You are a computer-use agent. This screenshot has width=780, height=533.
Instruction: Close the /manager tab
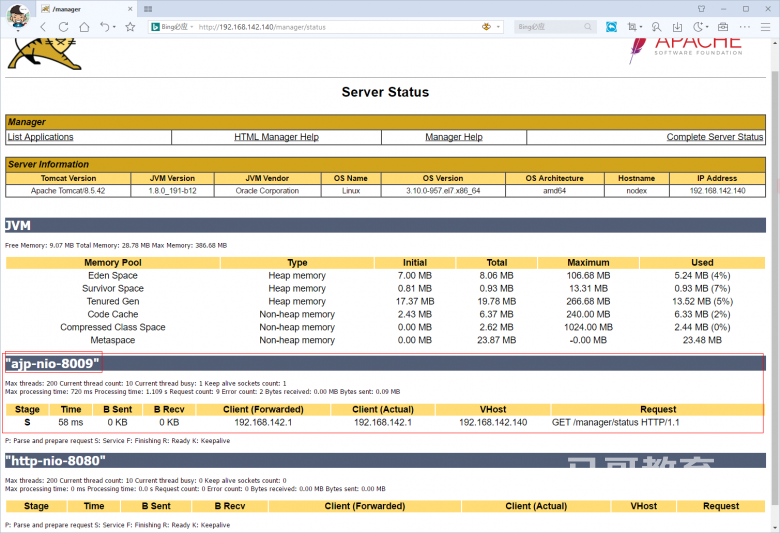tap(130, 9)
